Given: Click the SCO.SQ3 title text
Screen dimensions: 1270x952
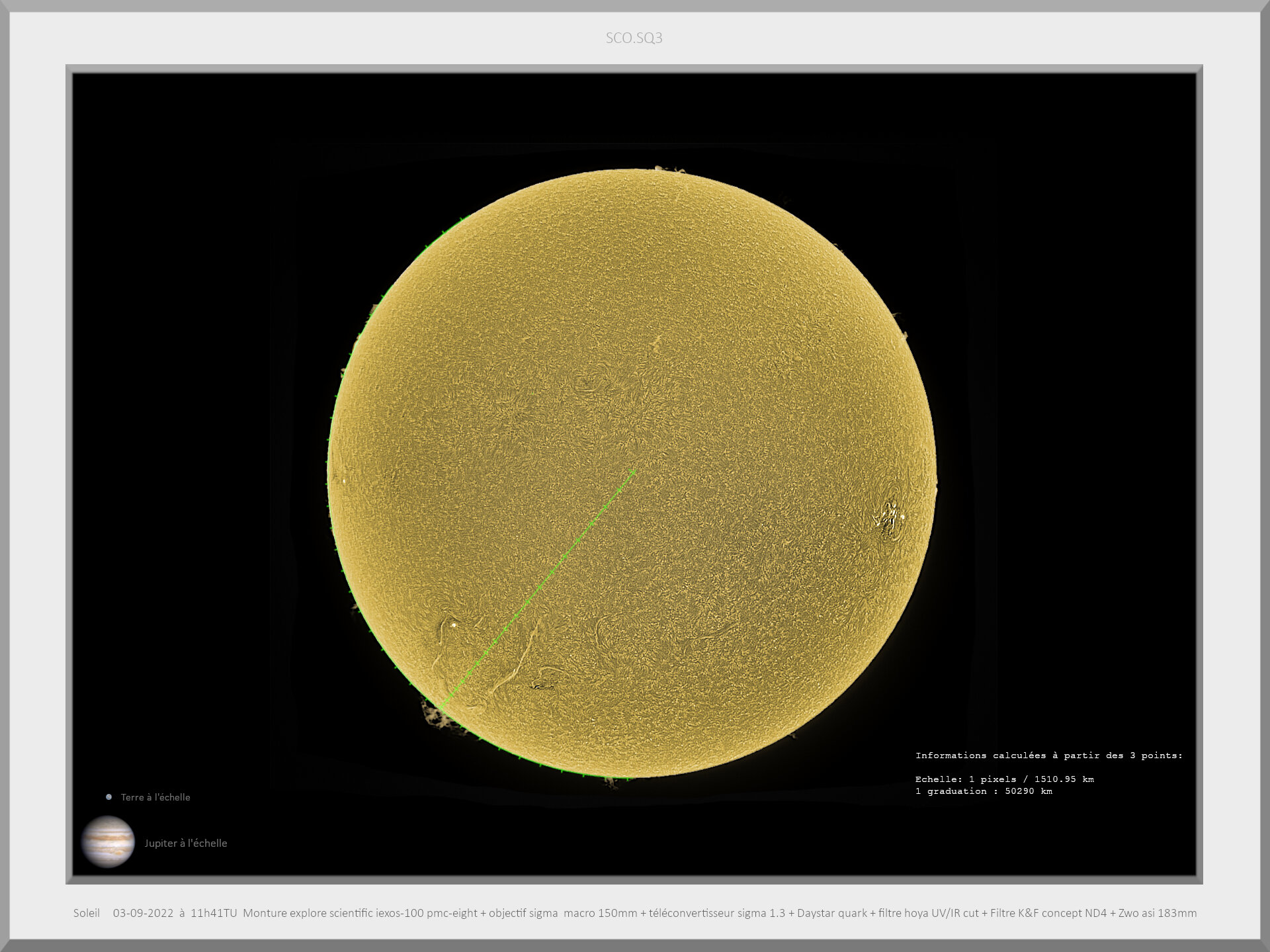Looking at the screenshot, I should pyautogui.click(x=634, y=38).
